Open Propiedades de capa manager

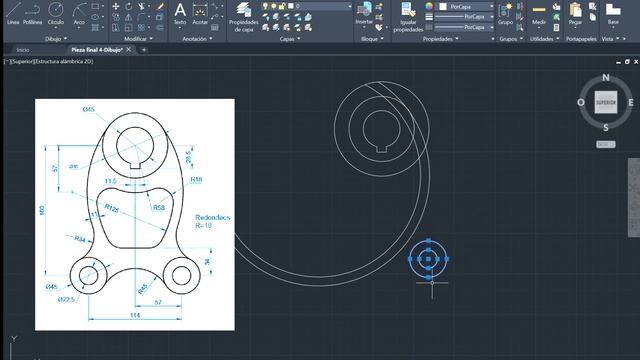243,17
